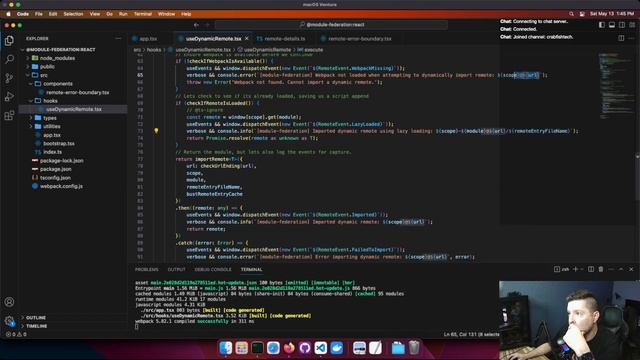Maximize the terminal panel size
The image size is (640, 360).
coord(621,269)
